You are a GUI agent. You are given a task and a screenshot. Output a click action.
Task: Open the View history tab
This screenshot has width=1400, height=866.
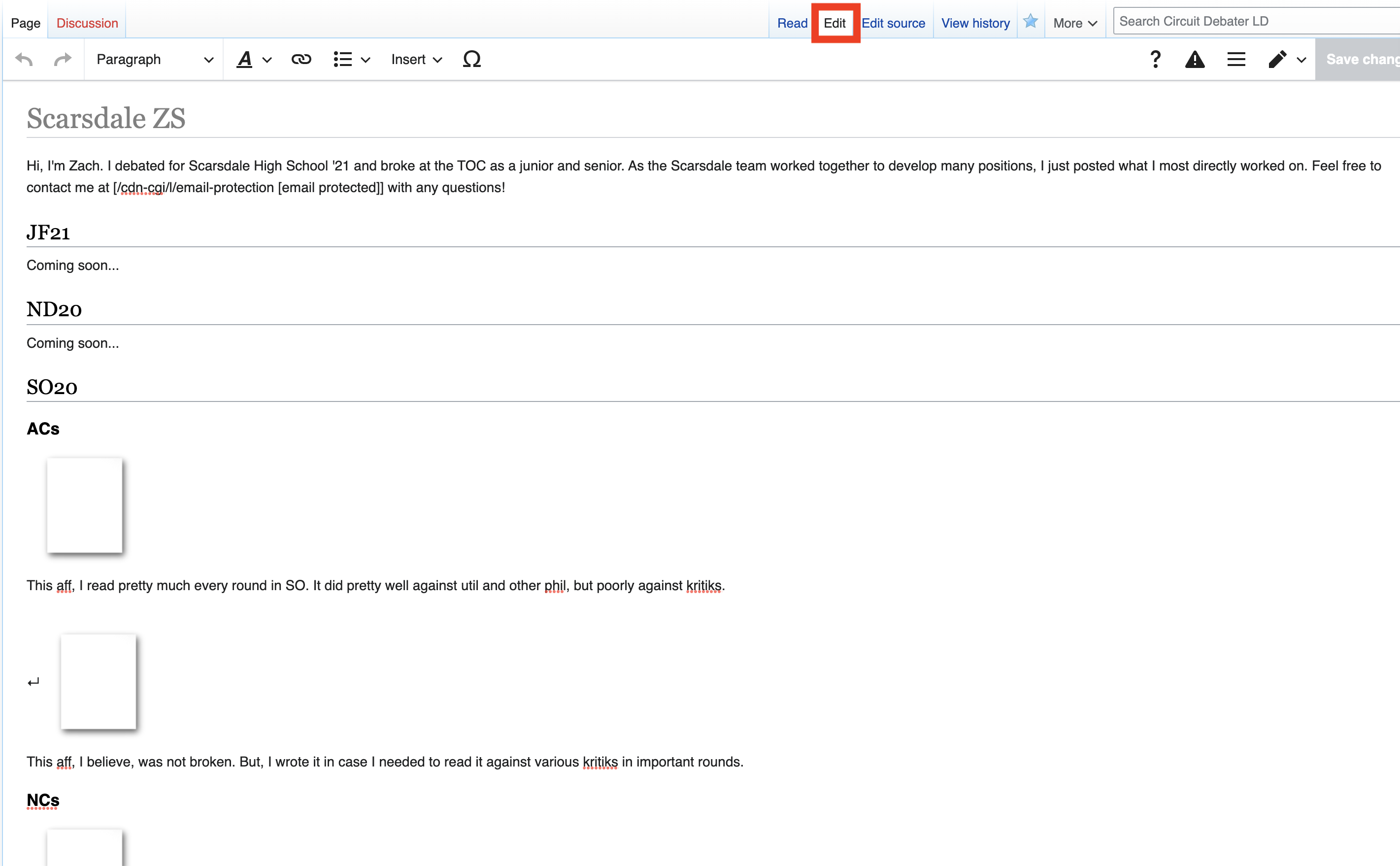pos(975,23)
